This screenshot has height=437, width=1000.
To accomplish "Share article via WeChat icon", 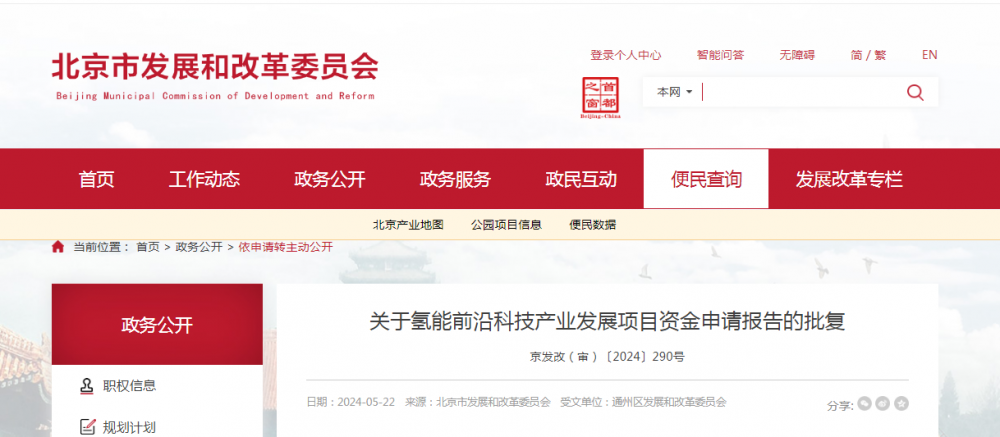I will click(x=863, y=404).
